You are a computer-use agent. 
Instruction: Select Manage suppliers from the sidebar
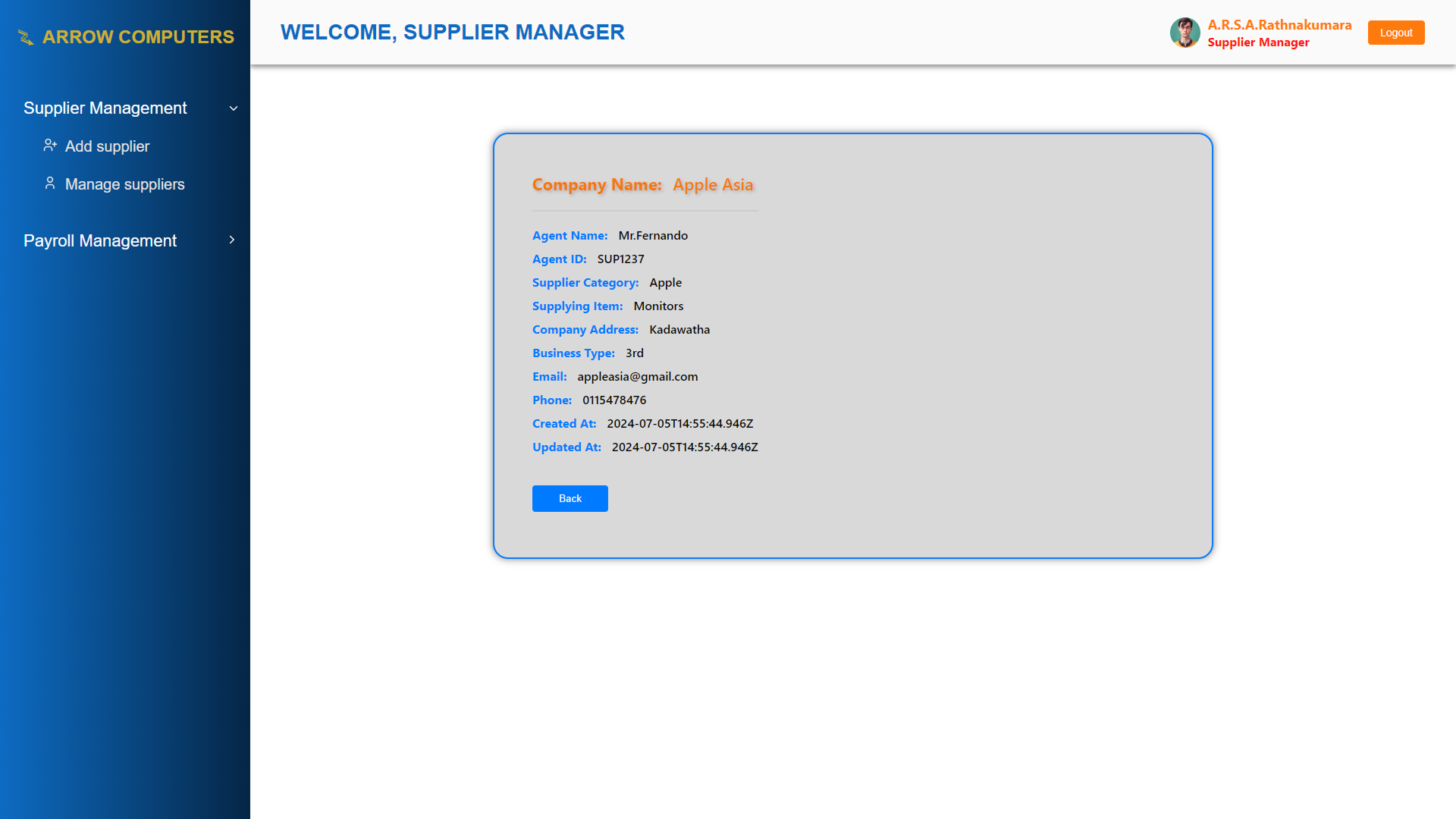coord(124,184)
